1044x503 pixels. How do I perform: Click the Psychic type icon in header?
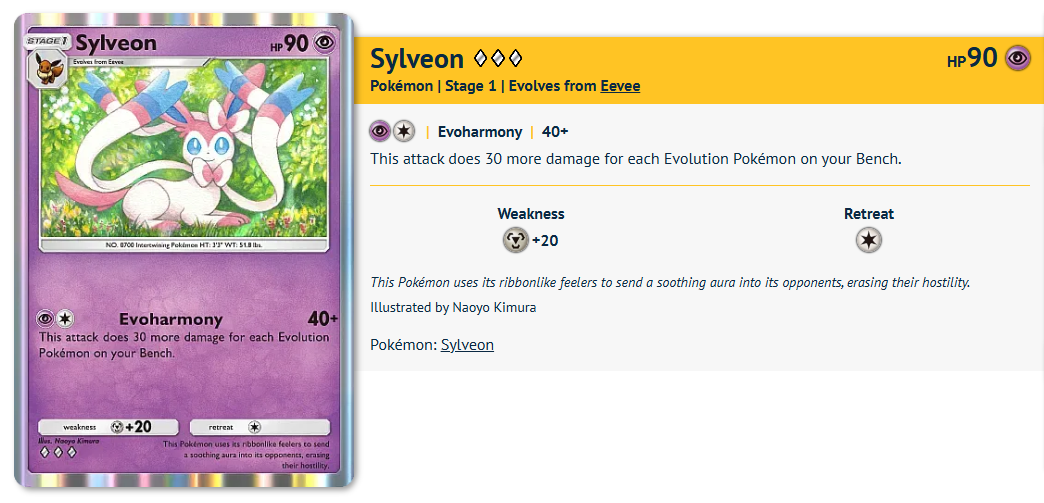(1017, 58)
